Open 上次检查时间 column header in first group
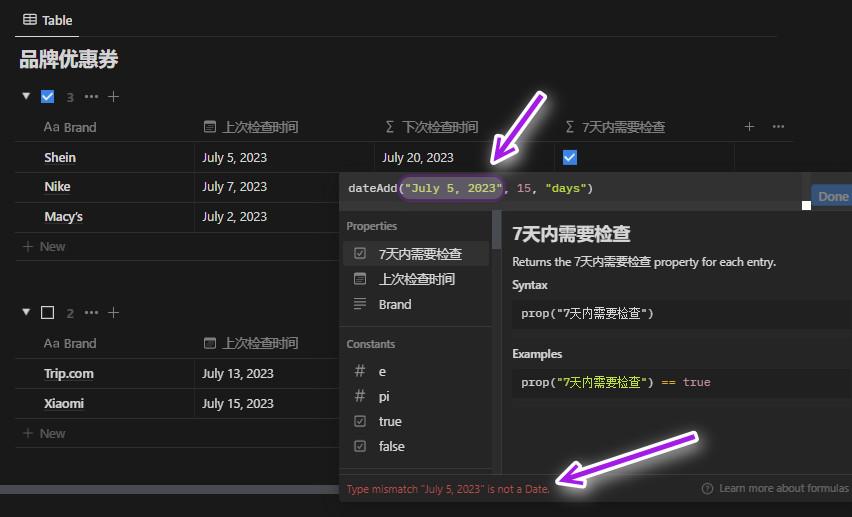 250,127
